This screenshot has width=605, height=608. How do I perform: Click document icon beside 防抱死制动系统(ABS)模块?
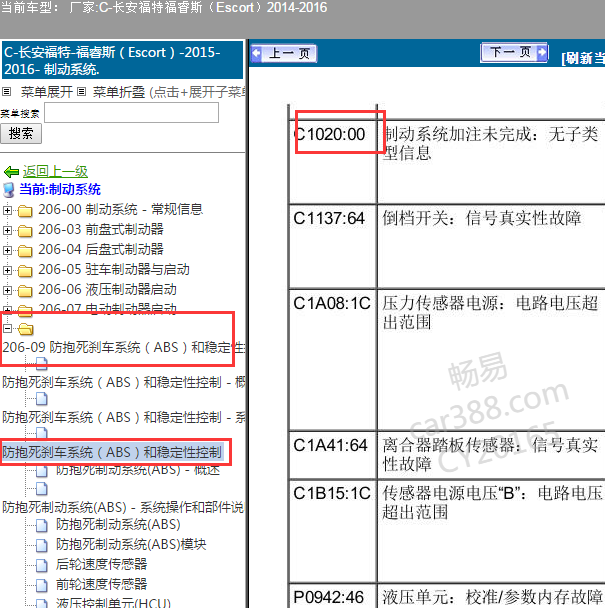point(42,546)
